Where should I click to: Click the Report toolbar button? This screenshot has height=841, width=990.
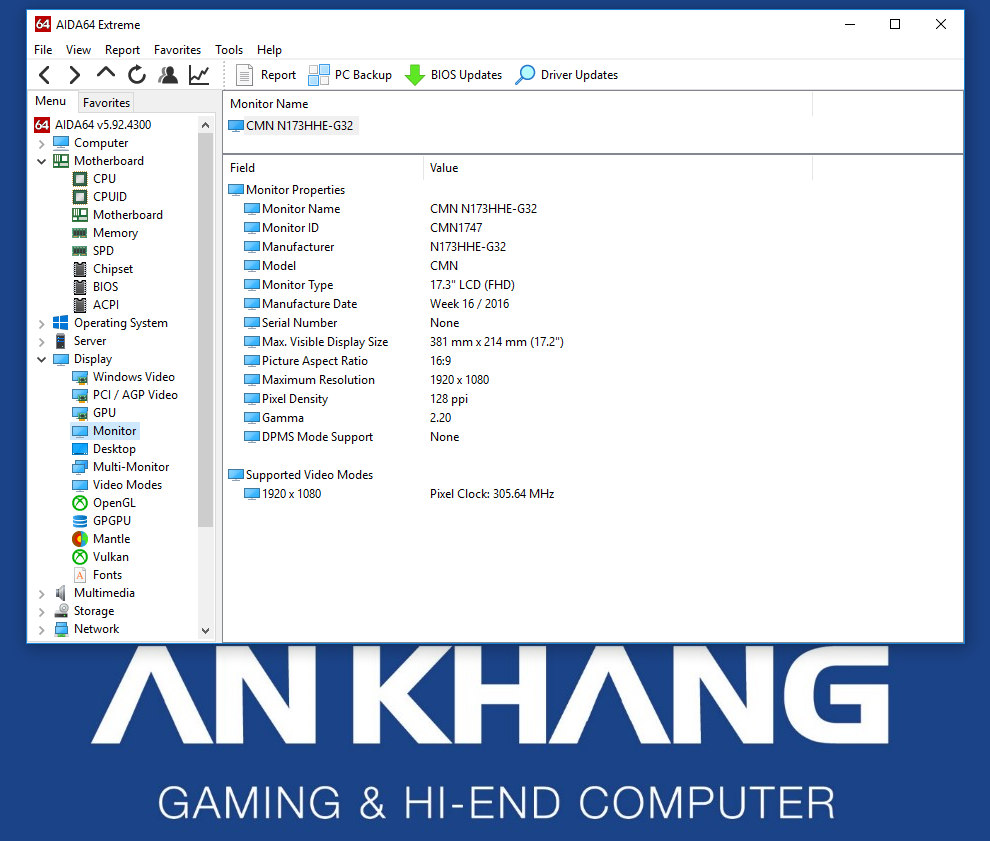point(265,75)
